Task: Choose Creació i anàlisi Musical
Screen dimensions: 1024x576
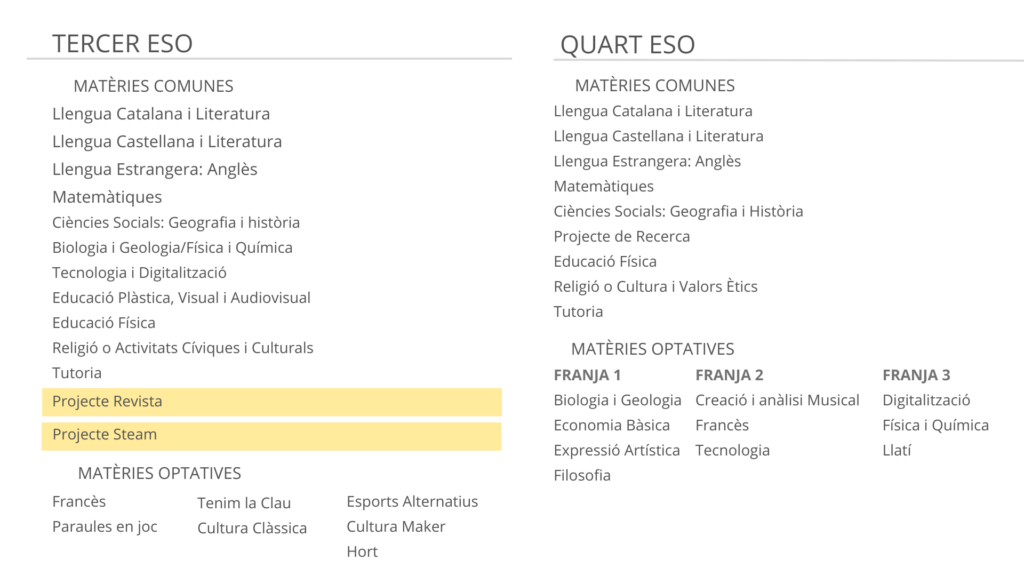Action: [x=777, y=400]
